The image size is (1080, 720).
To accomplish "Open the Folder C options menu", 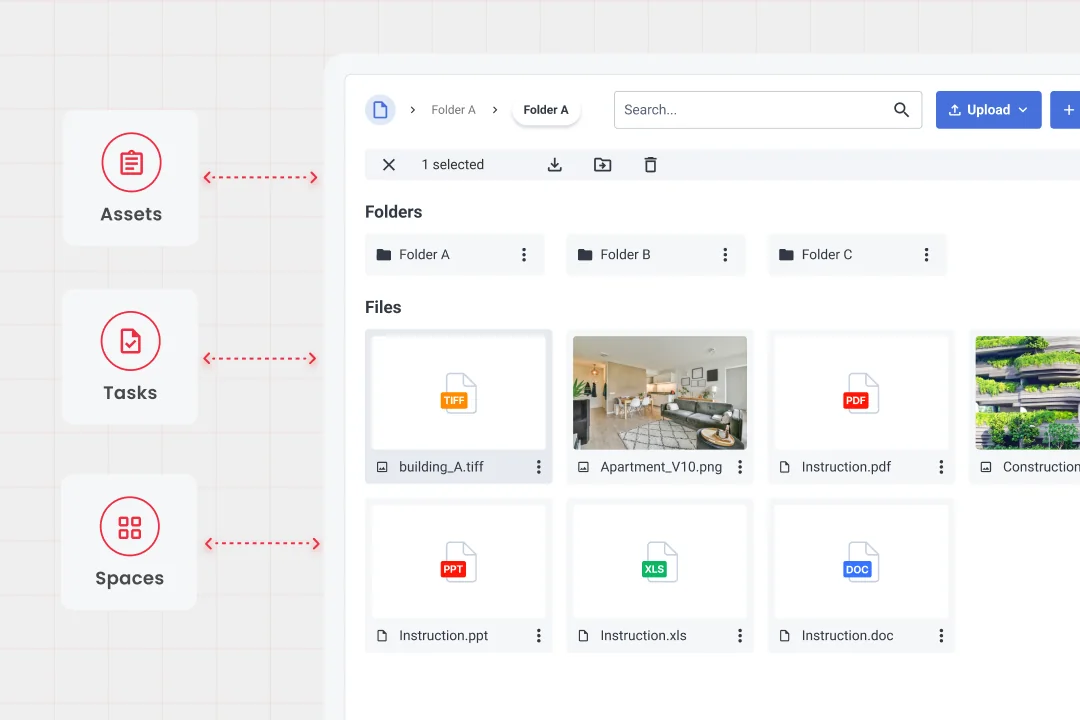I will pos(926,255).
